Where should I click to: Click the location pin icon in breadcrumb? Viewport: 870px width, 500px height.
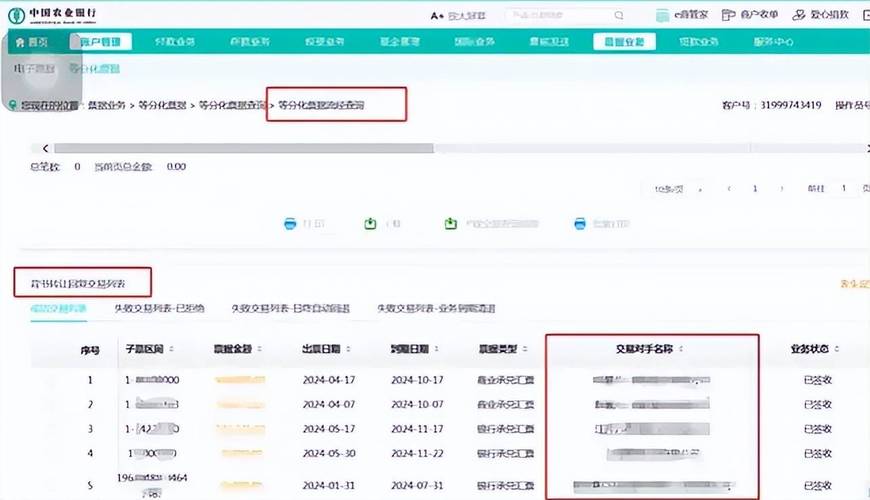click(x=13, y=105)
